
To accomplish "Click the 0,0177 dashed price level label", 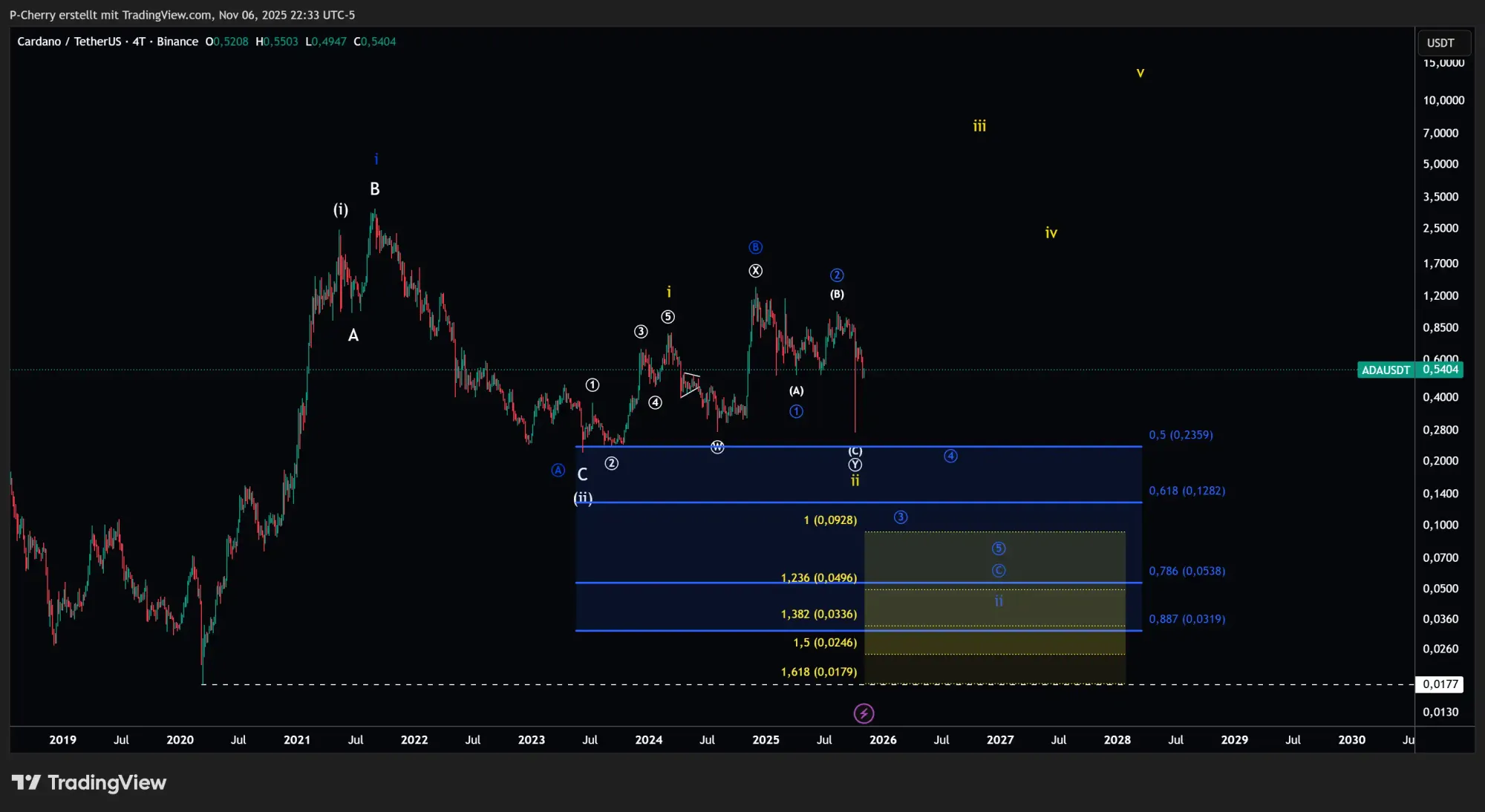I will coord(1441,684).
